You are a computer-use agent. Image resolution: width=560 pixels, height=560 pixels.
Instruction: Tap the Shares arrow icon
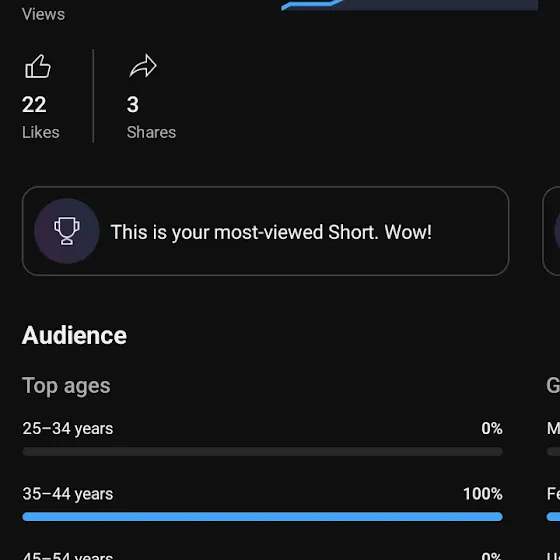pyautogui.click(x=143, y=66)
